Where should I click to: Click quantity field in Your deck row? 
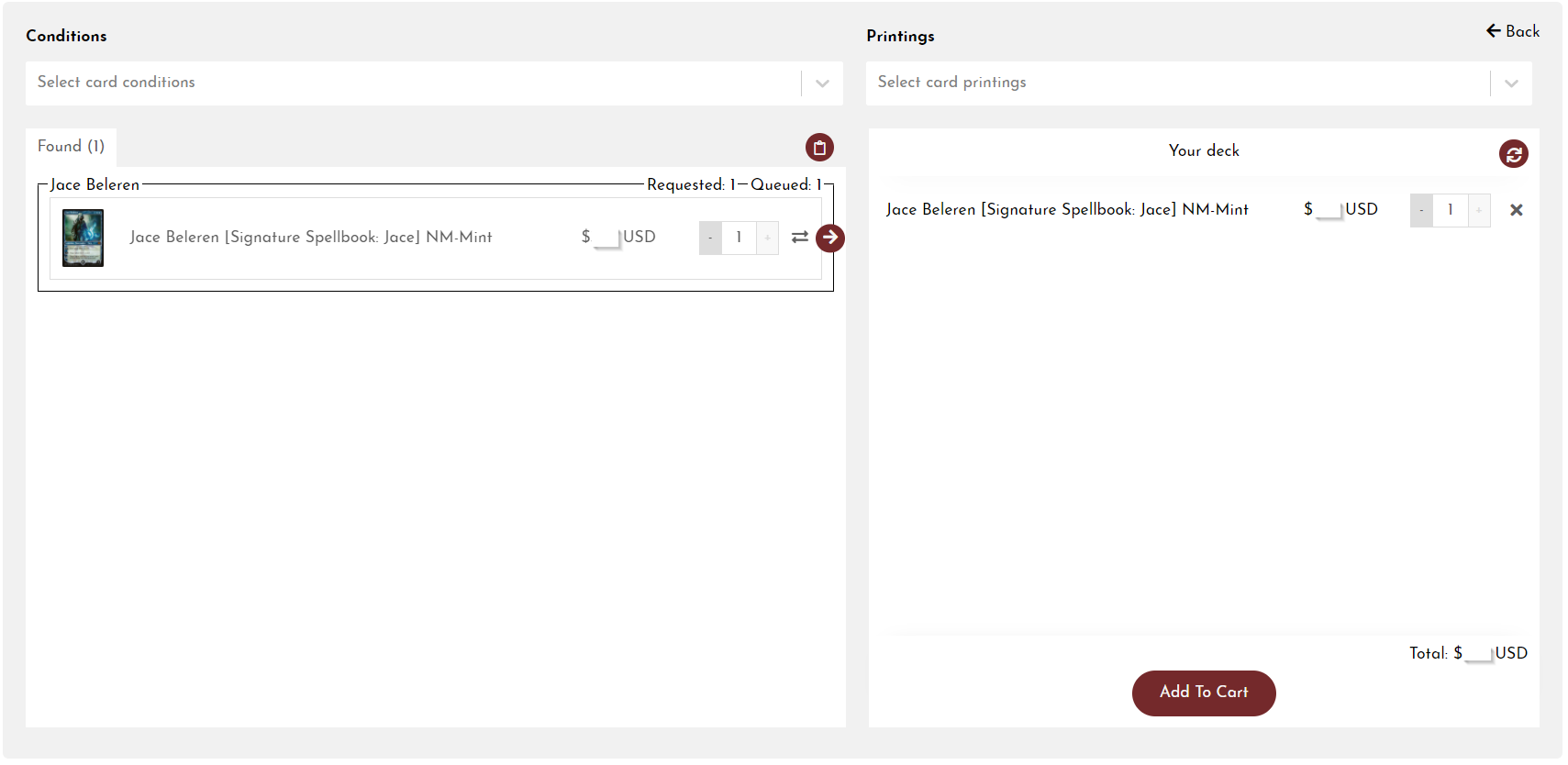[1451, 210]
